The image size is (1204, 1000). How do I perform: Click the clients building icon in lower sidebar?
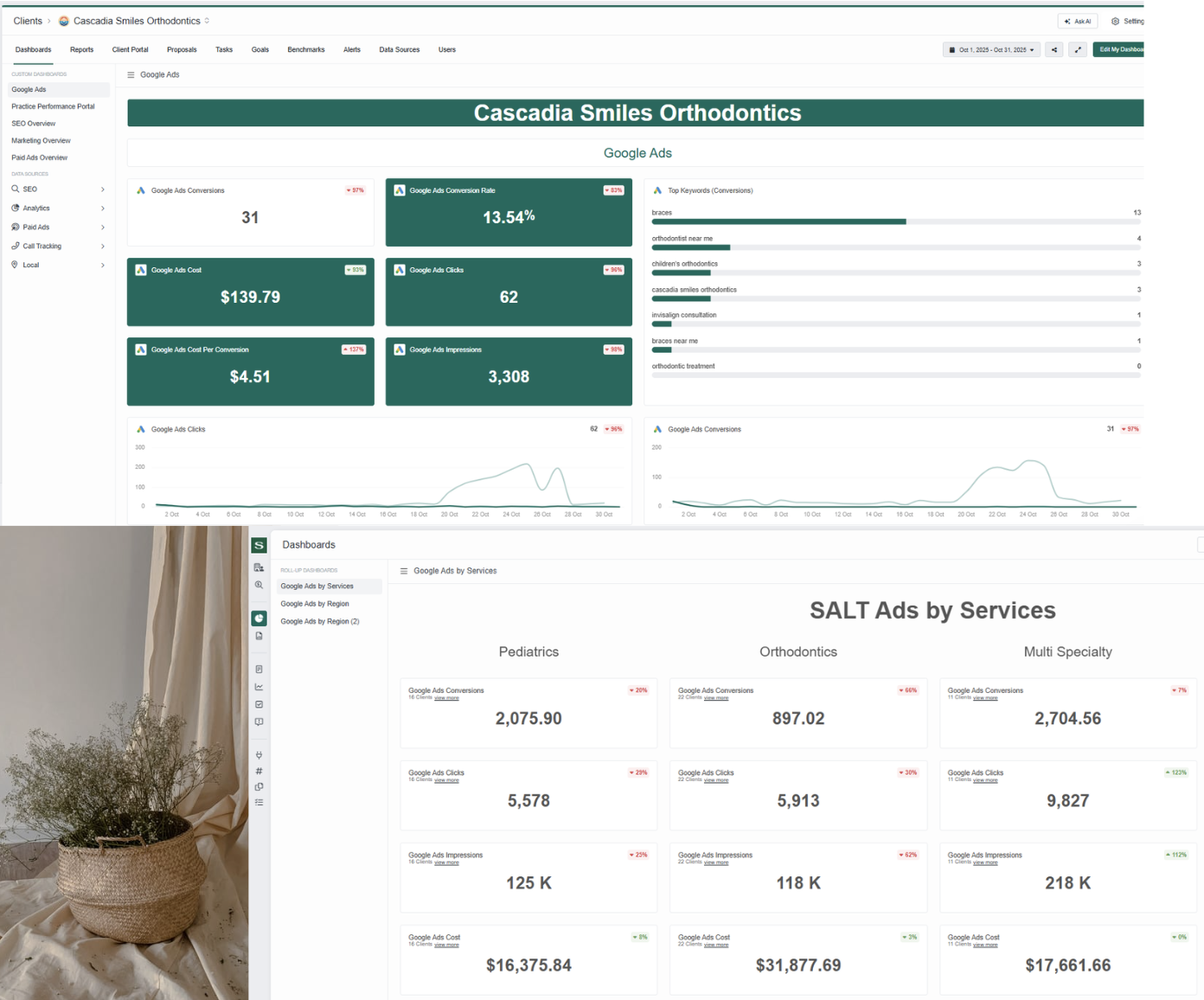259,567
